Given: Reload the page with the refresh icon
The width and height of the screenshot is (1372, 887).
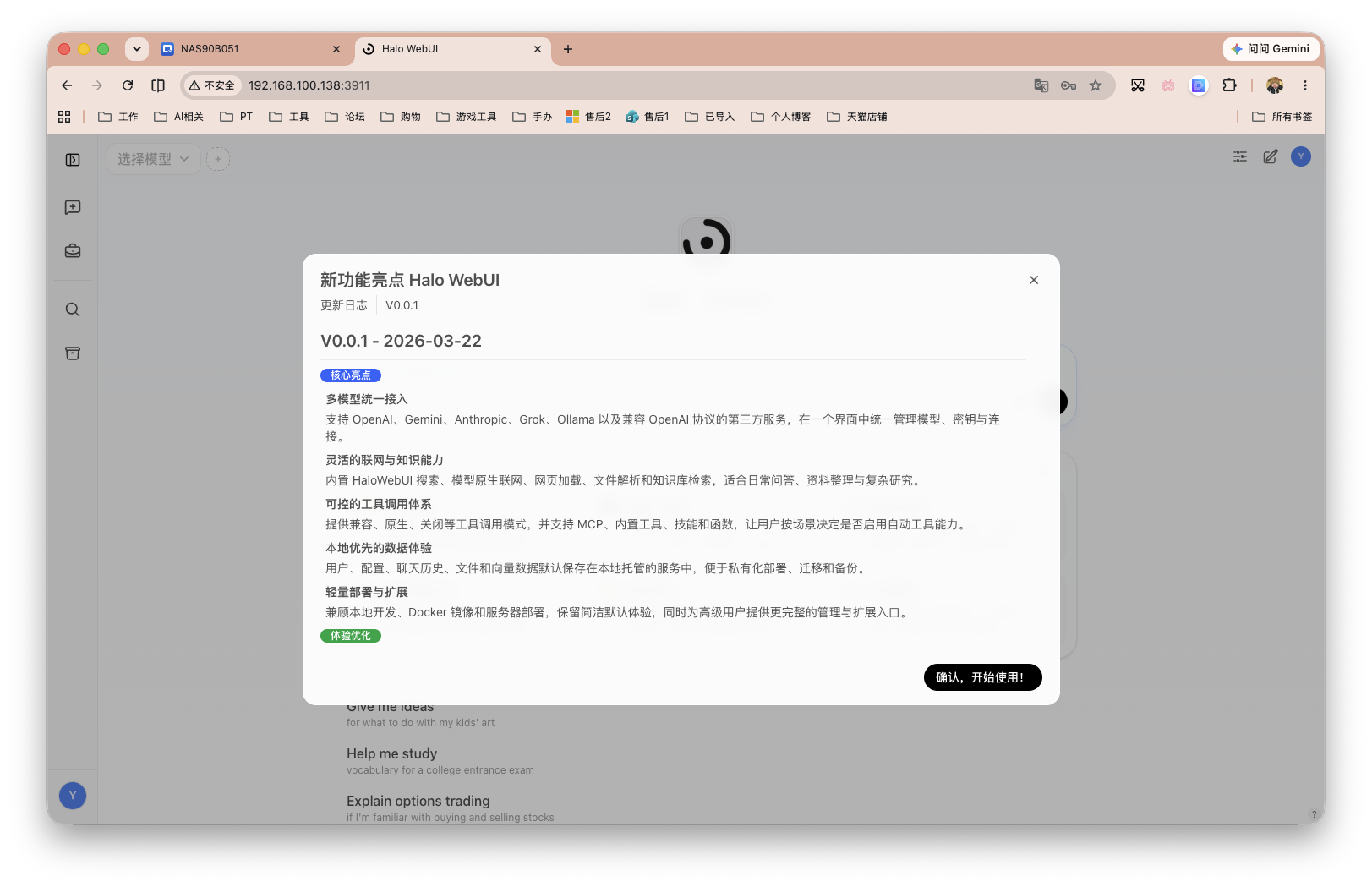Looking at the screenshot, I should (128, 85).
